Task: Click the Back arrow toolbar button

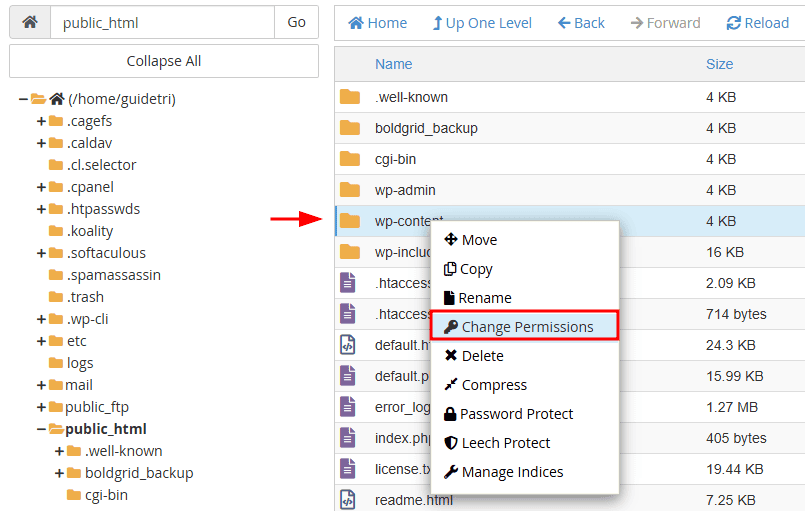Action: [x=581, y=22]
